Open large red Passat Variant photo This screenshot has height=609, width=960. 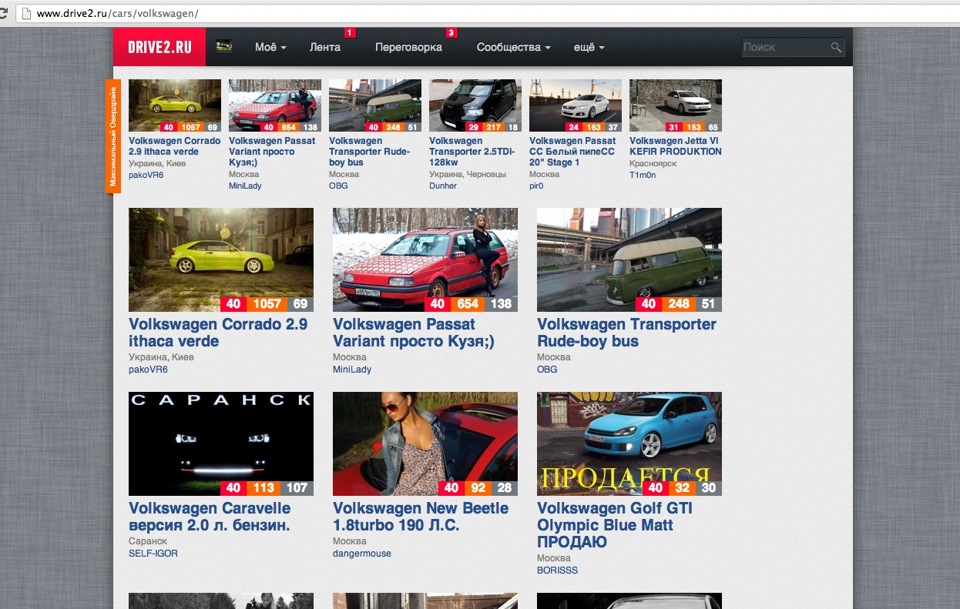[x=425, y=260]
